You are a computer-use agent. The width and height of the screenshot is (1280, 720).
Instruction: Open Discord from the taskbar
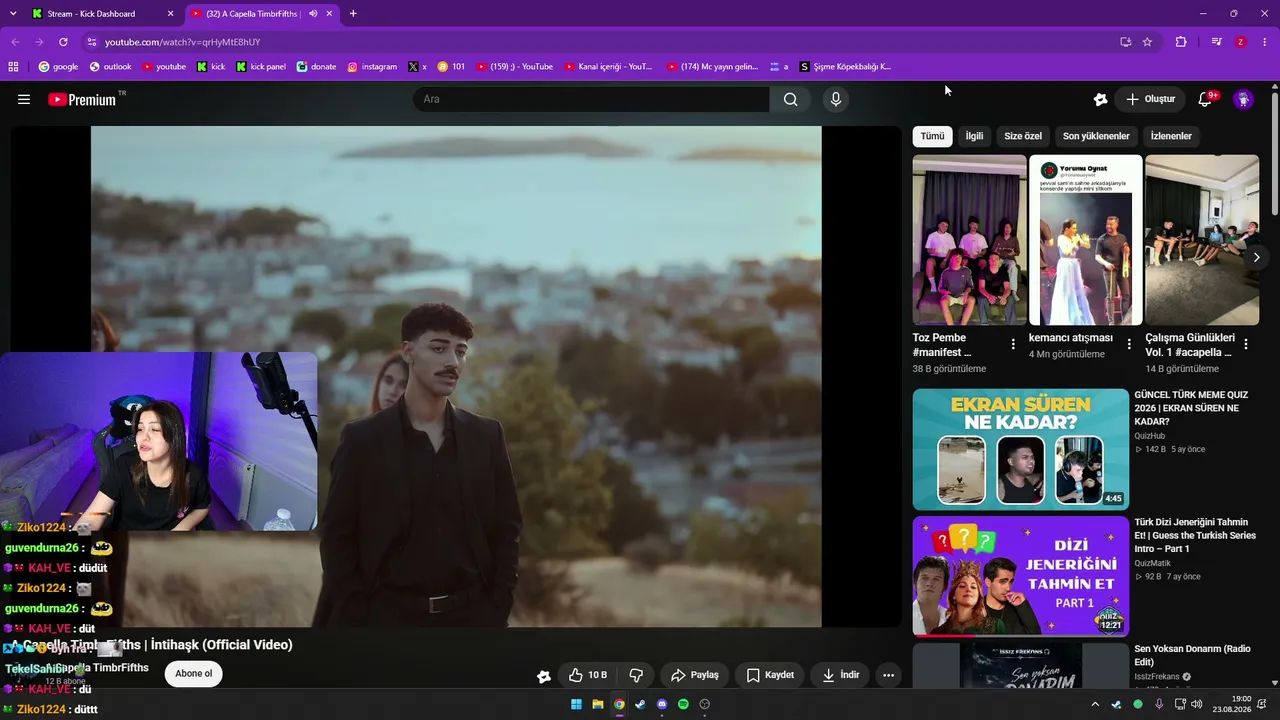click(x=661, y=704)
